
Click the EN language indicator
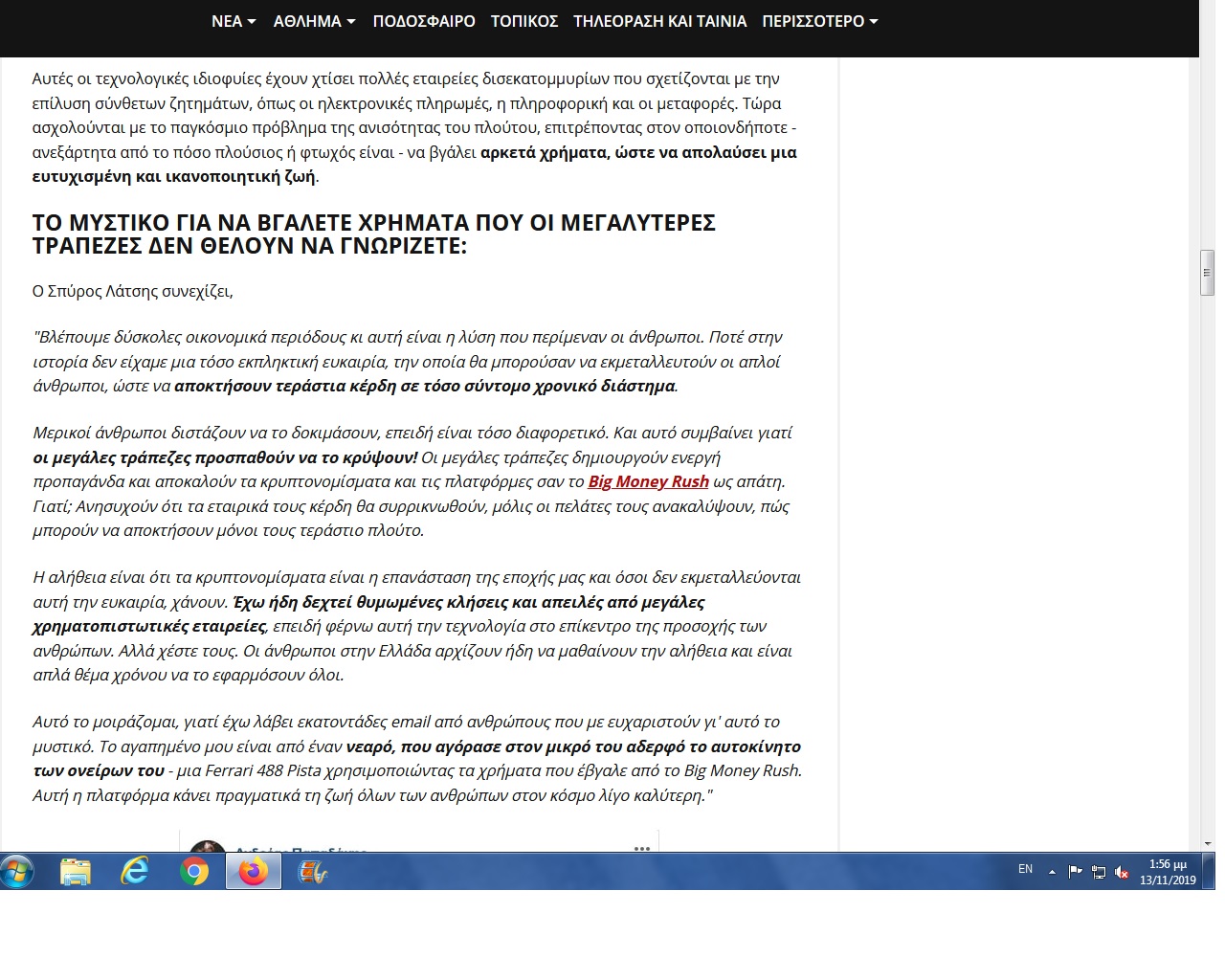click(x=1025, y=869)
